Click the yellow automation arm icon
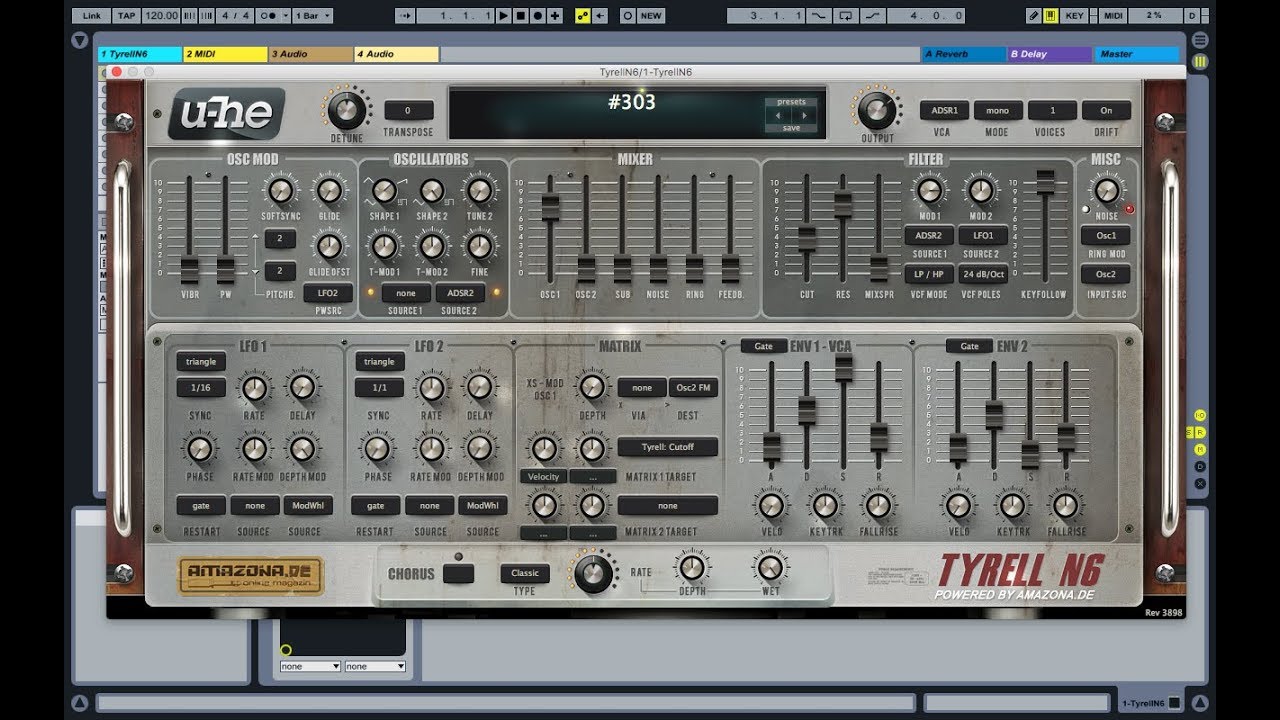Image resolution: width=1280 pixels, height=720 pixels. (x=583, y=16)
